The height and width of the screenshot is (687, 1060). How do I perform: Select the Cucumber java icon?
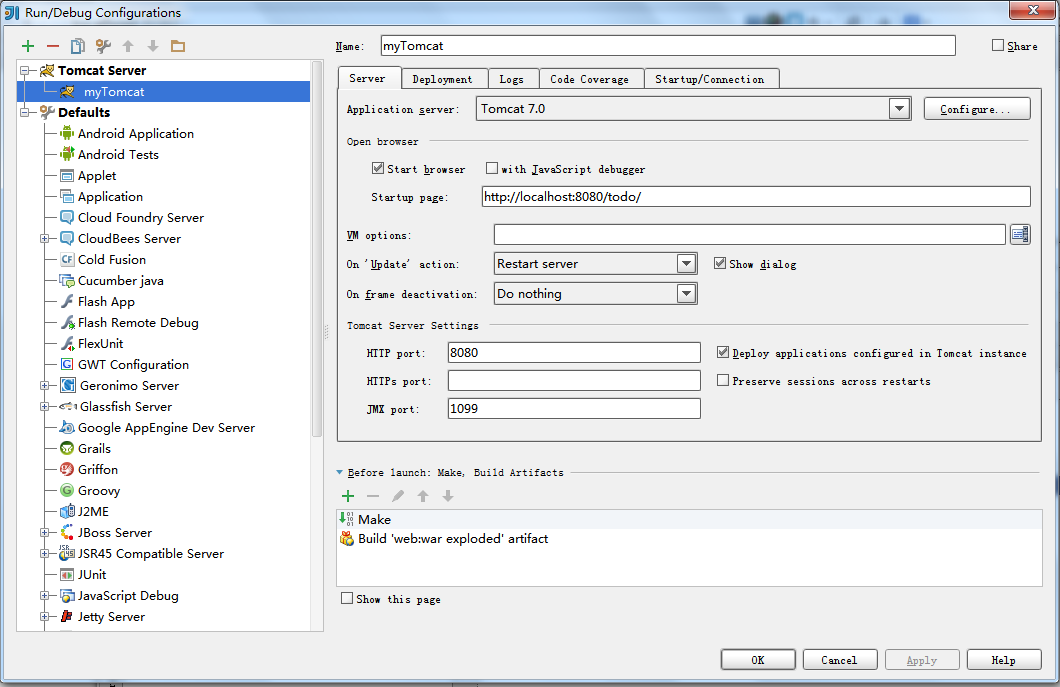[x=67, y=281]
